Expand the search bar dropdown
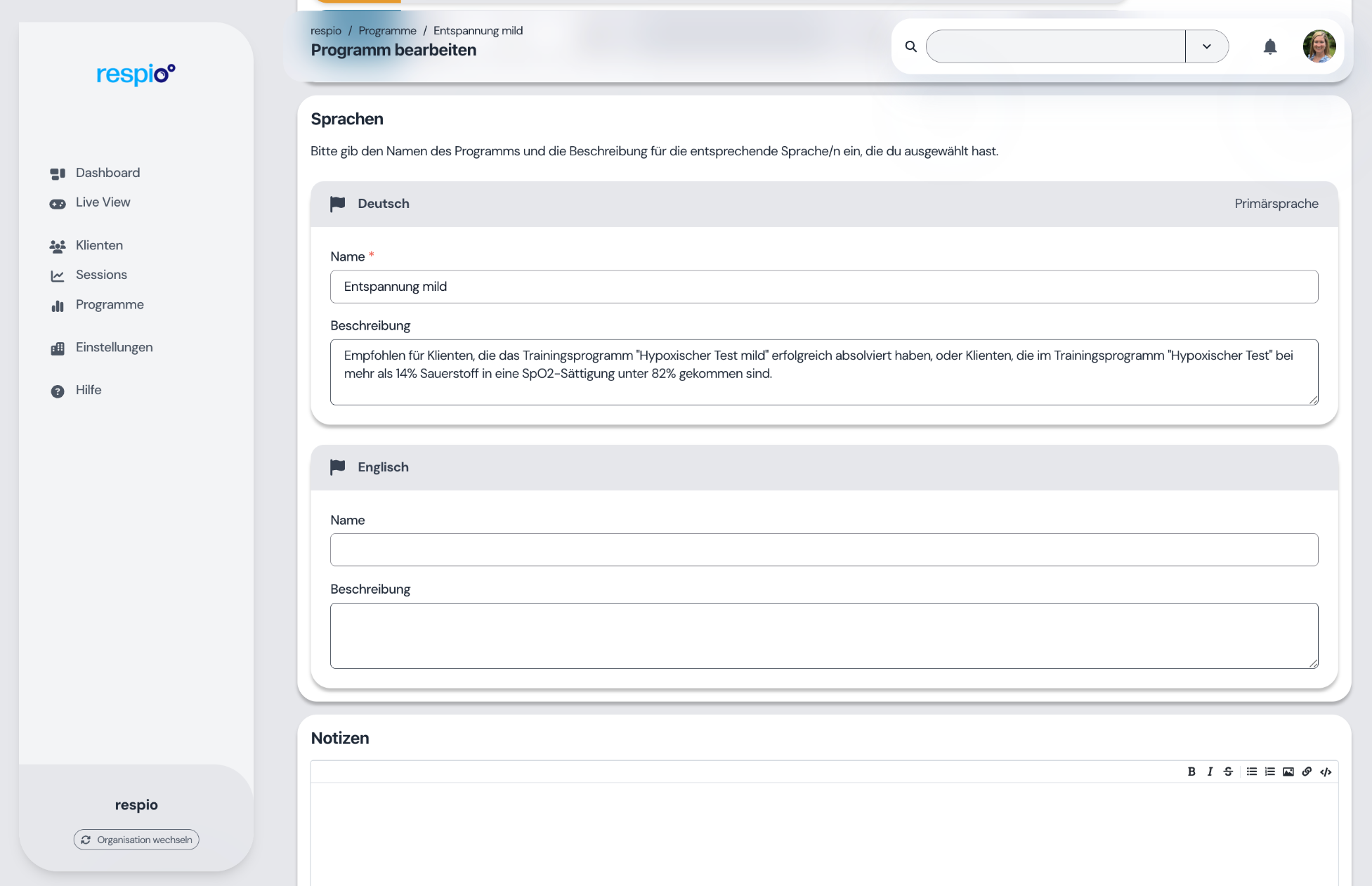 (x=1206, y=46)
